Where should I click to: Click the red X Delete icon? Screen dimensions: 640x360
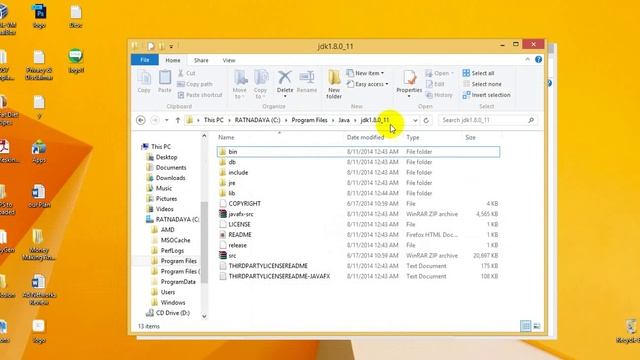coord(285,78)
